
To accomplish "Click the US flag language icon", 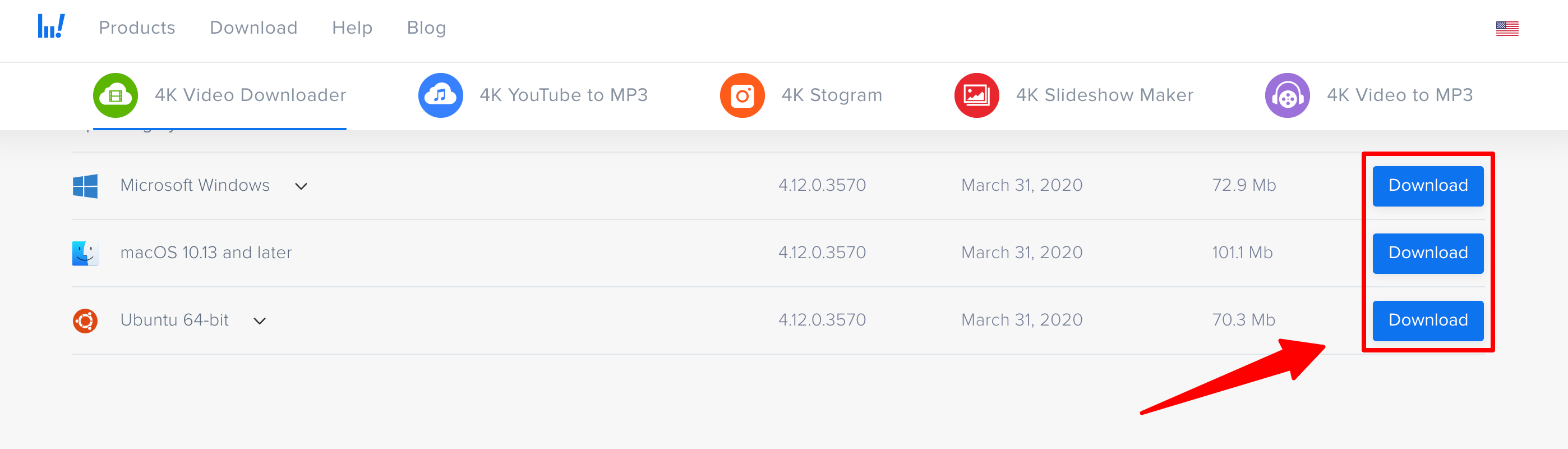I will pyautogui.click(x=1506, y=29).
